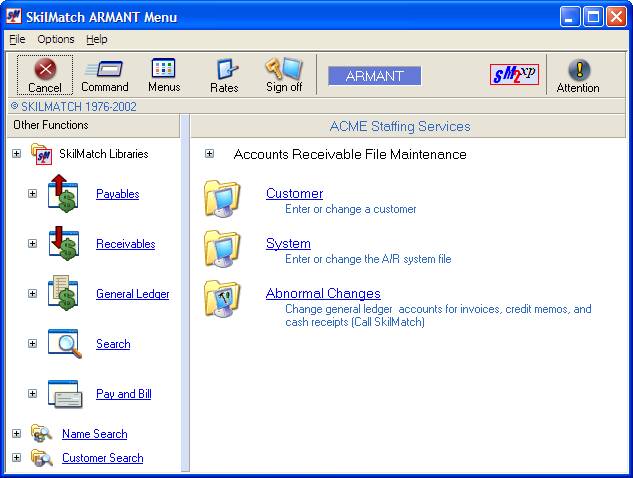
Task: Click Accounts Receivable File Maintenance heading
Action: tap(350, 154)
